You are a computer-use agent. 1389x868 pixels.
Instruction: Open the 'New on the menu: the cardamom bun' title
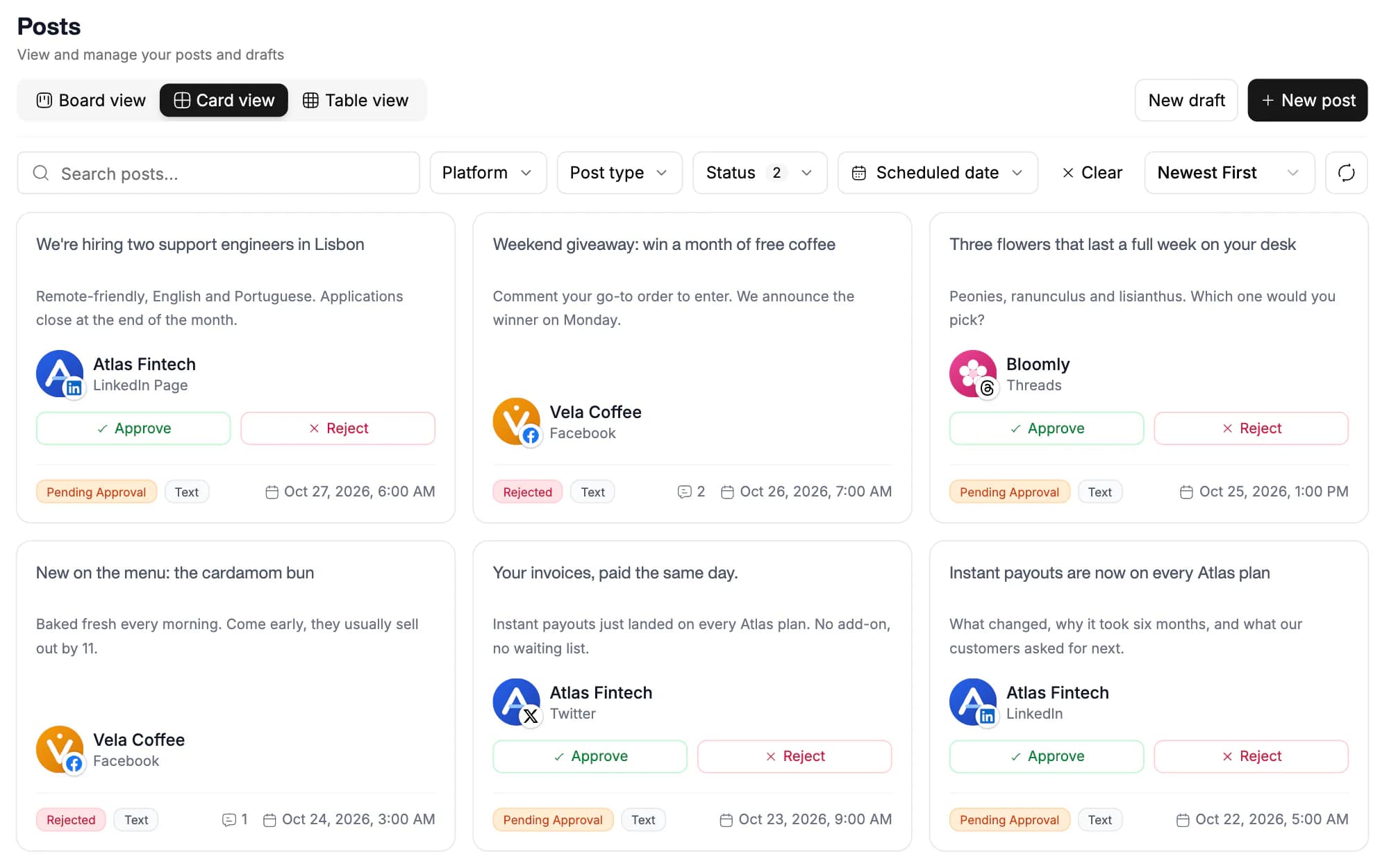coord(175,573)
